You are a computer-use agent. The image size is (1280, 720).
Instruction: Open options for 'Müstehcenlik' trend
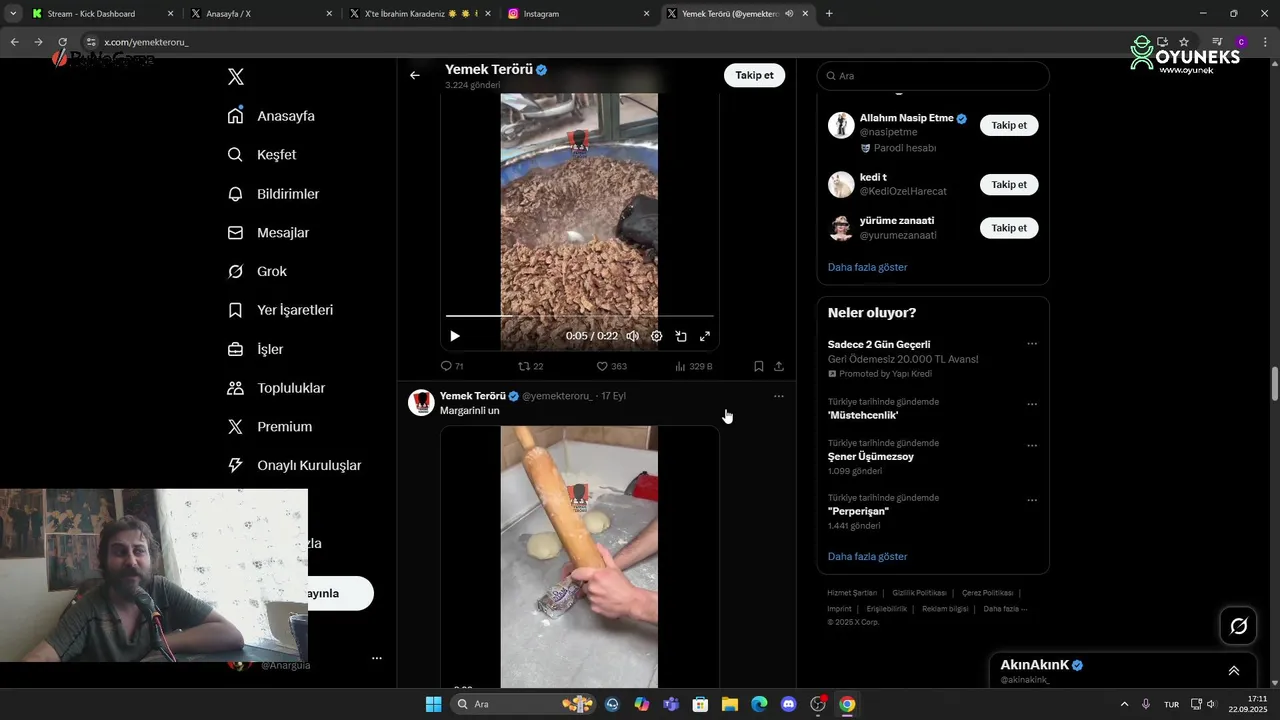tap(1032, 405)
